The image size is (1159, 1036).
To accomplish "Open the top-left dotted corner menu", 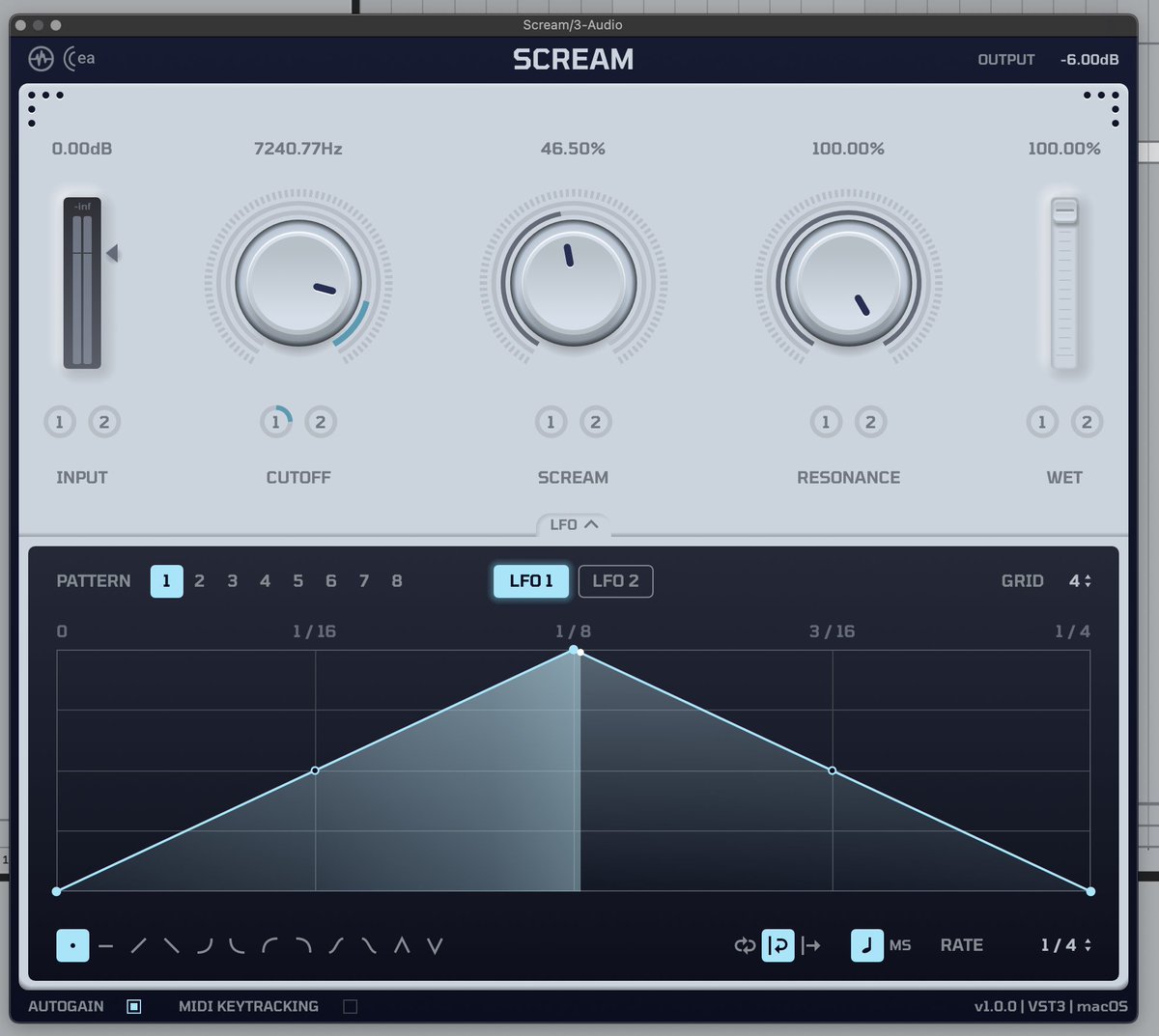I will pyautogui.click(x=44, y=107).
